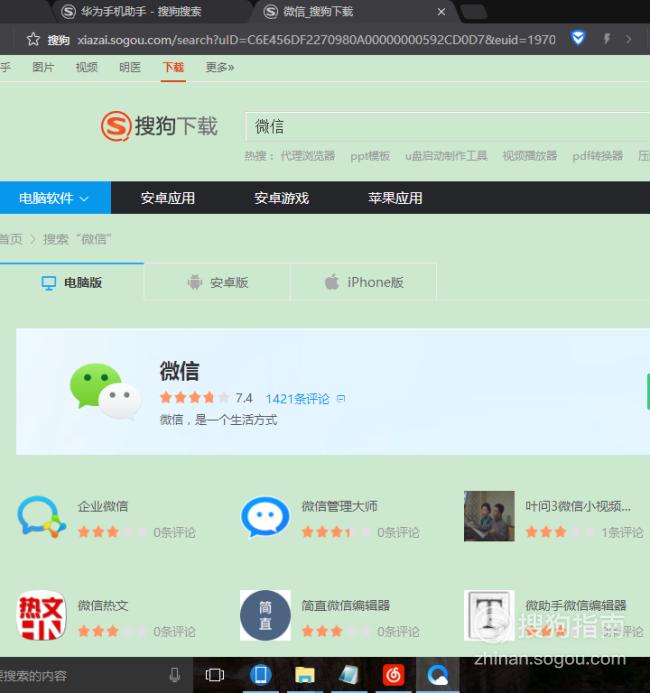Open the 简直微信编辑器 title link
The image size is (650, 693).
coord(346,605)
